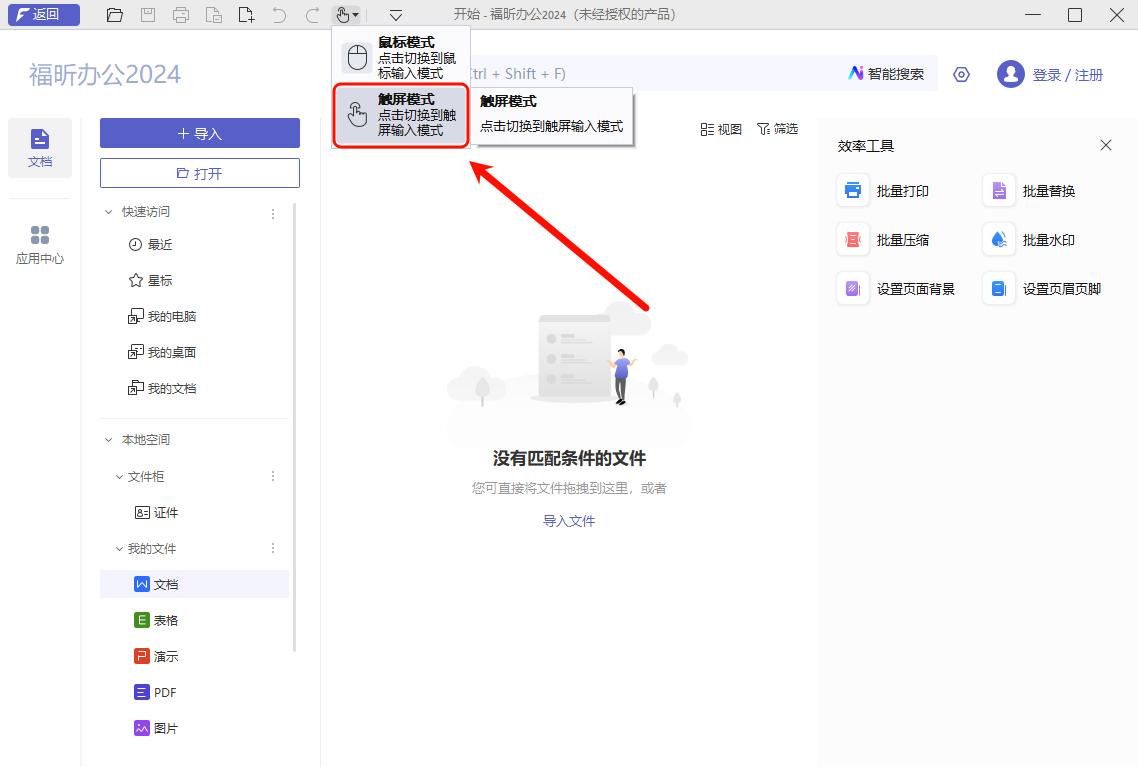Click the sidebar vertical scrollbar

tap(295, 427)
